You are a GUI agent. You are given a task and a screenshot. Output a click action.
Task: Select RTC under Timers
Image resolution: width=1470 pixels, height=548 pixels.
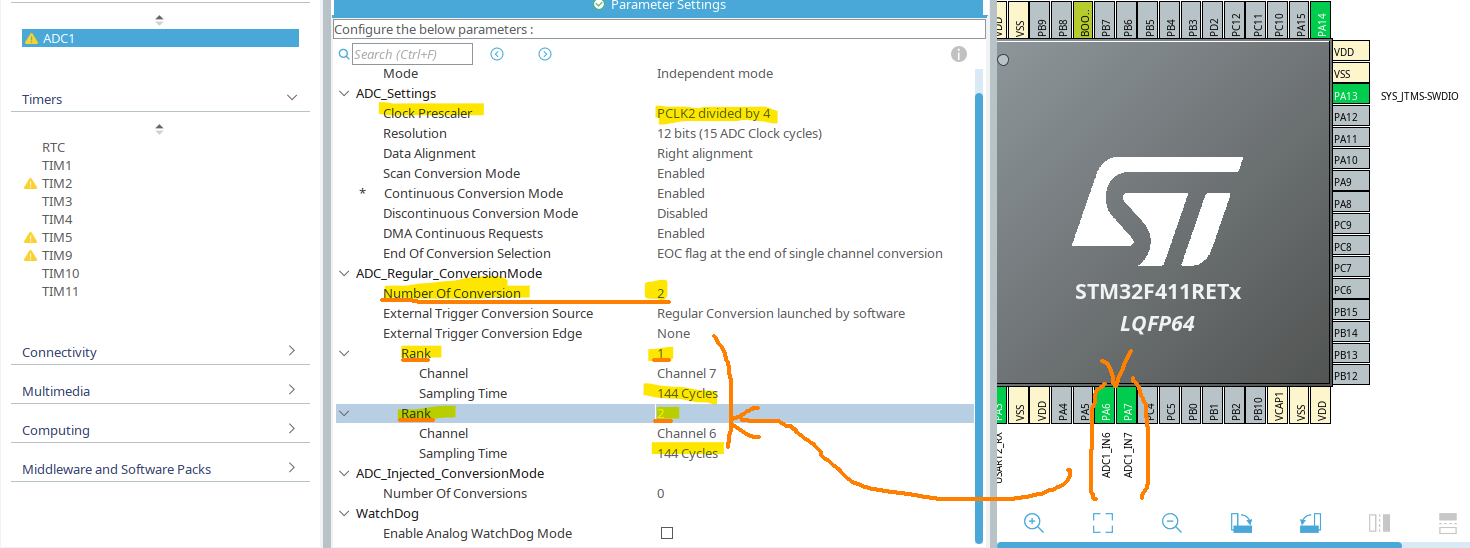pyautogui.click(x=53, y=147)
